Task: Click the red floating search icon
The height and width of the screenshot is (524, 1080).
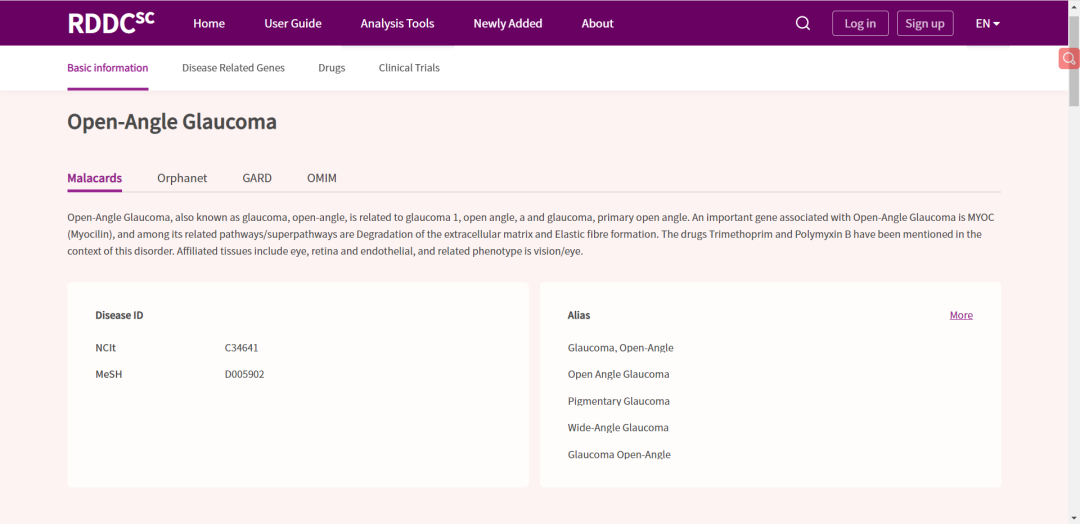Action: (x=1068, y=59)
